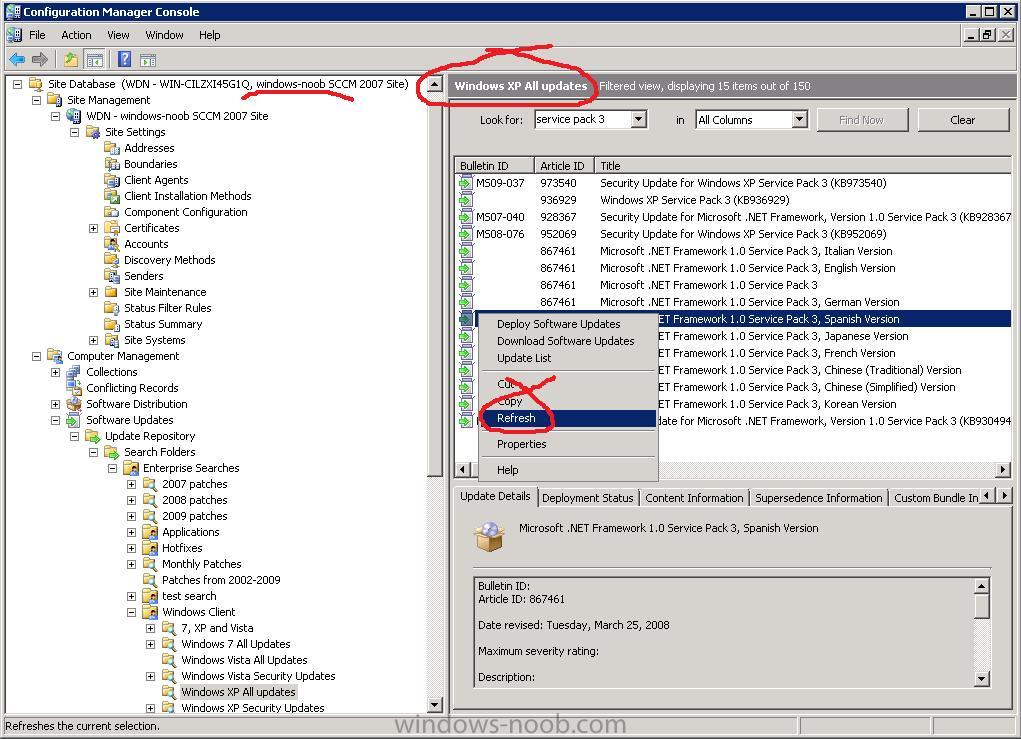Click the Discovery Methods icon
The image size is (1021, 739).
[112, 260]
